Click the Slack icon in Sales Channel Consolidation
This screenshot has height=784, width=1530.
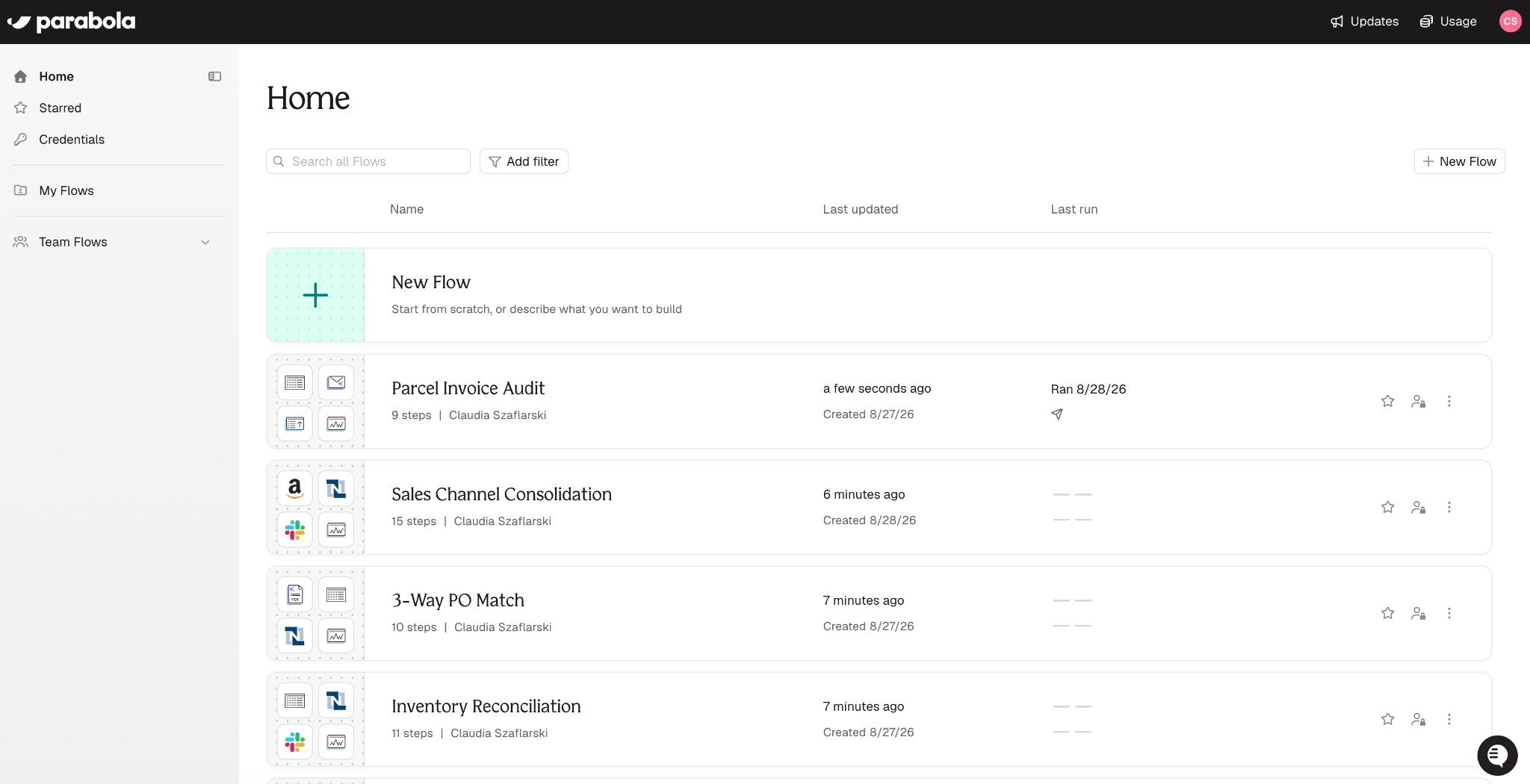pyautogui.click(x=295, y=529)
